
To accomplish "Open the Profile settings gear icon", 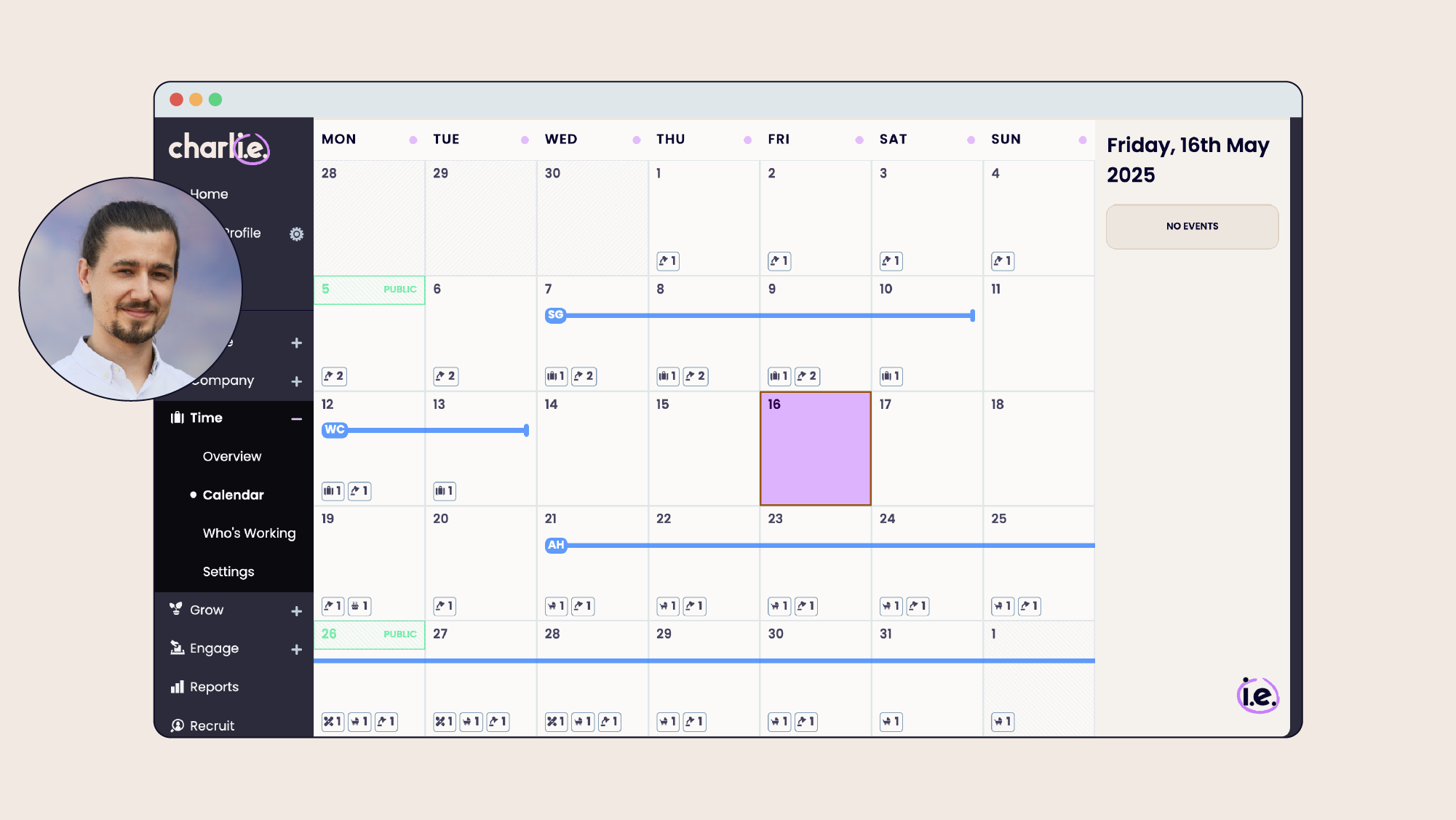I will [296, 234].
